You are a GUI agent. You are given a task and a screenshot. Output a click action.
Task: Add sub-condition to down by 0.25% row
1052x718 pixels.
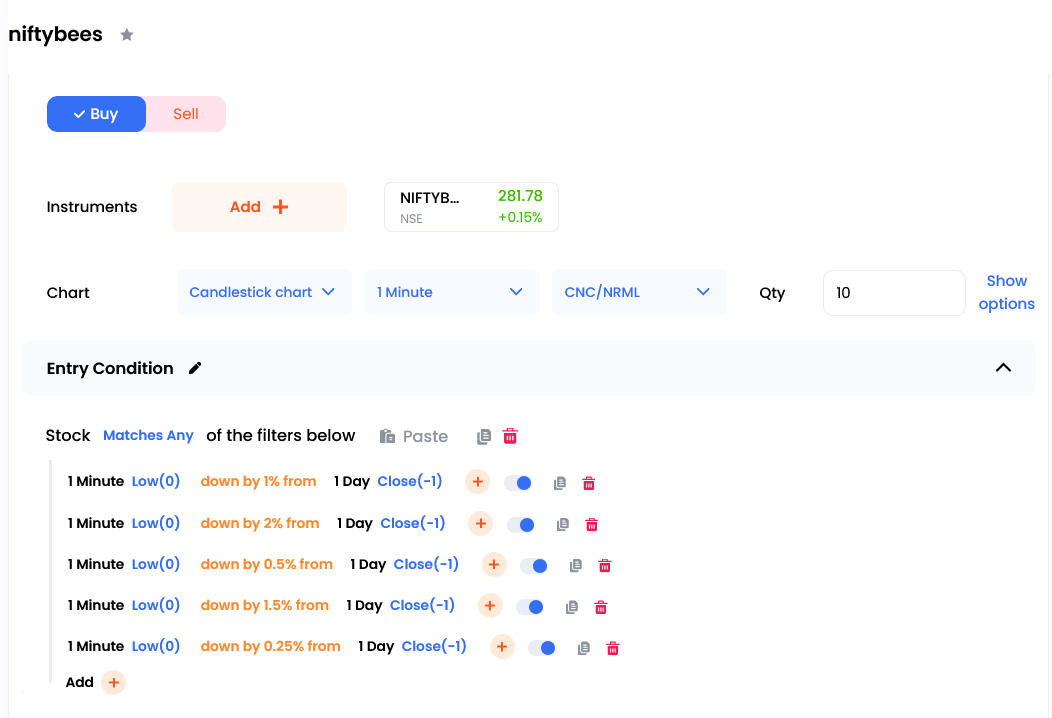[x=502, y=646]
